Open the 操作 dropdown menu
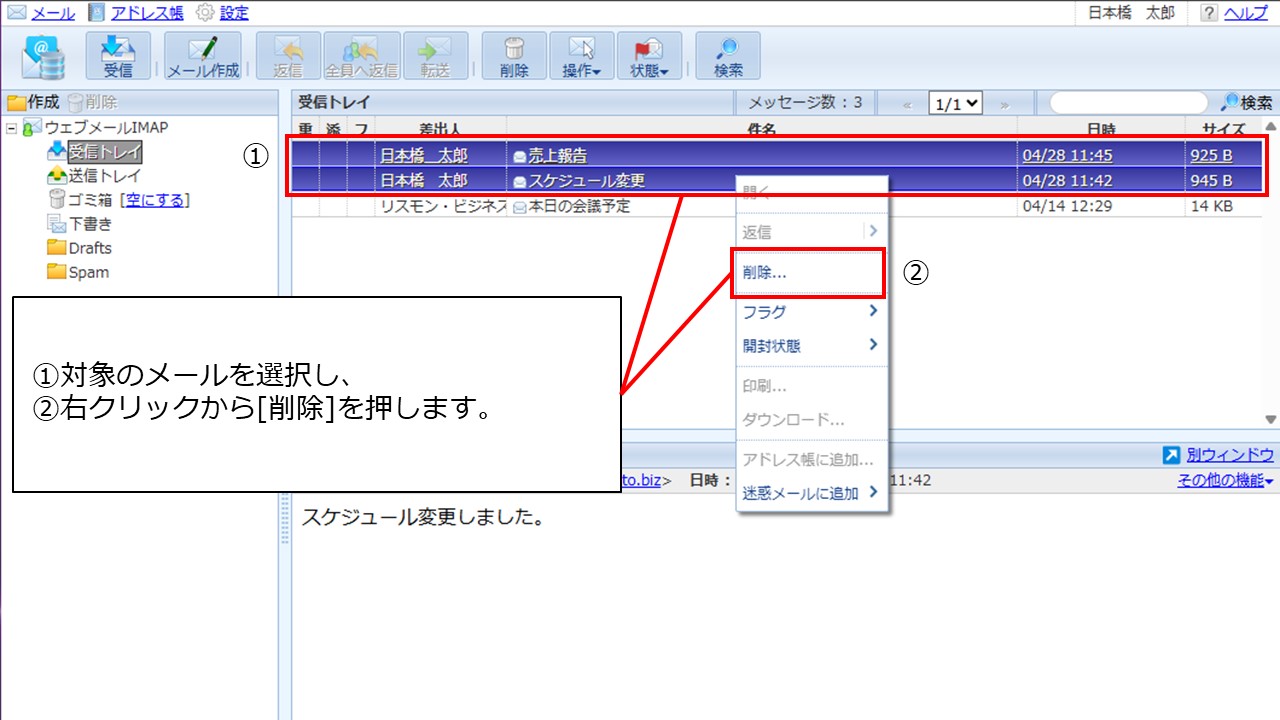The height and width of the screenshot is (720, 1280). (x=581, y=56)
